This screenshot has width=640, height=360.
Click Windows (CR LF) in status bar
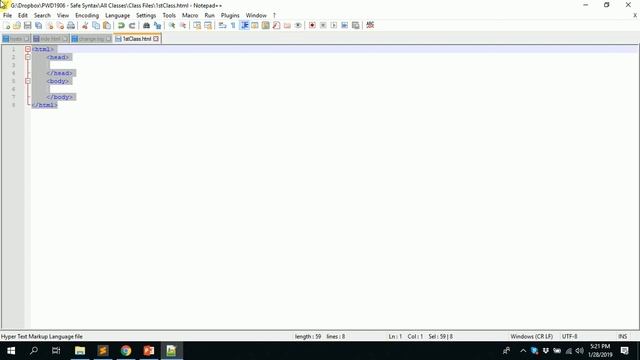point(531,336)
